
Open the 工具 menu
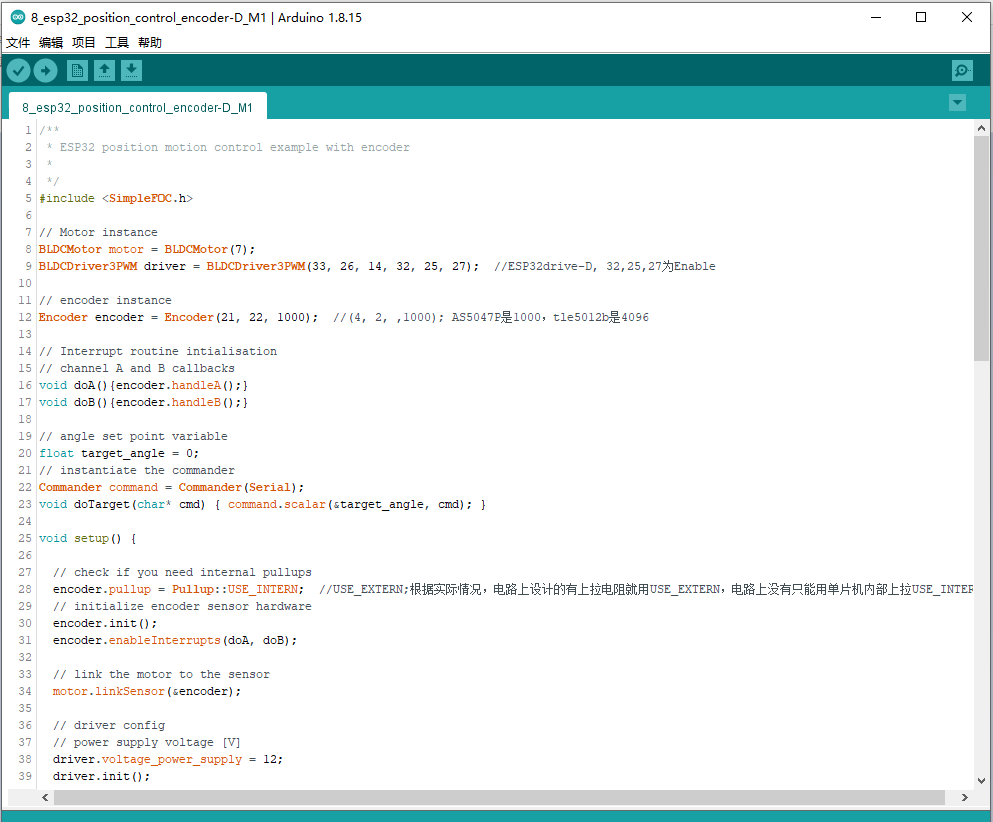pyautogui.click(x=116, y=42)
